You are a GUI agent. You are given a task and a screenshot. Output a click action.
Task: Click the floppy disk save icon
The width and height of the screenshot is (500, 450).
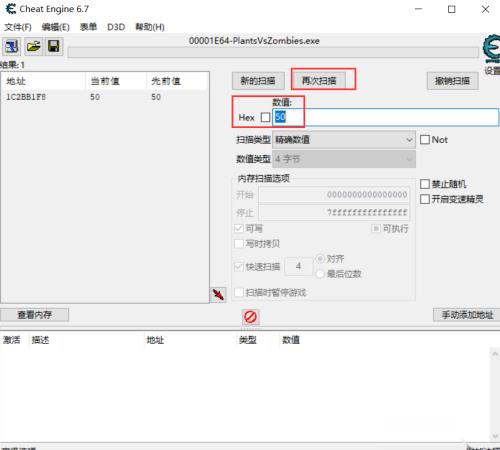pos(54,46)
